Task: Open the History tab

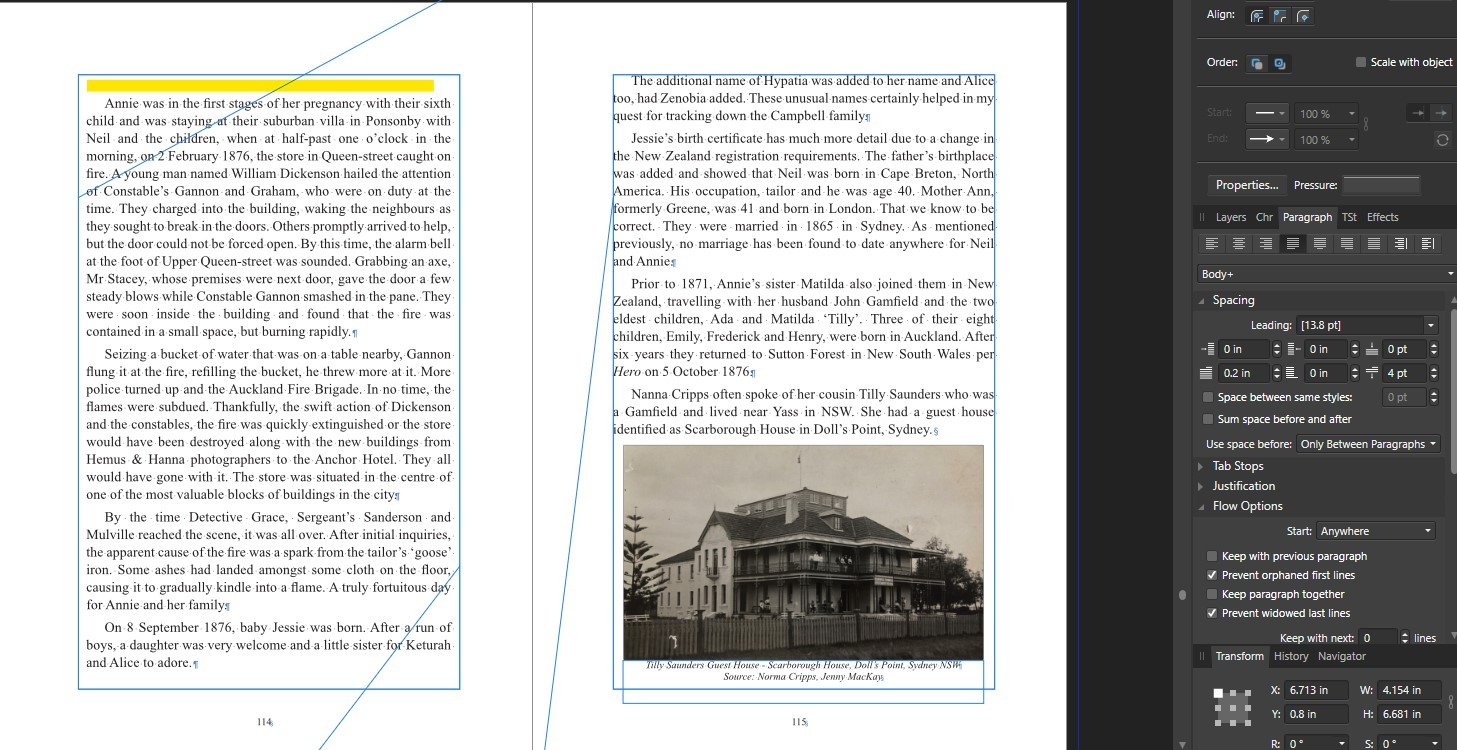Action: (1291, 656)
